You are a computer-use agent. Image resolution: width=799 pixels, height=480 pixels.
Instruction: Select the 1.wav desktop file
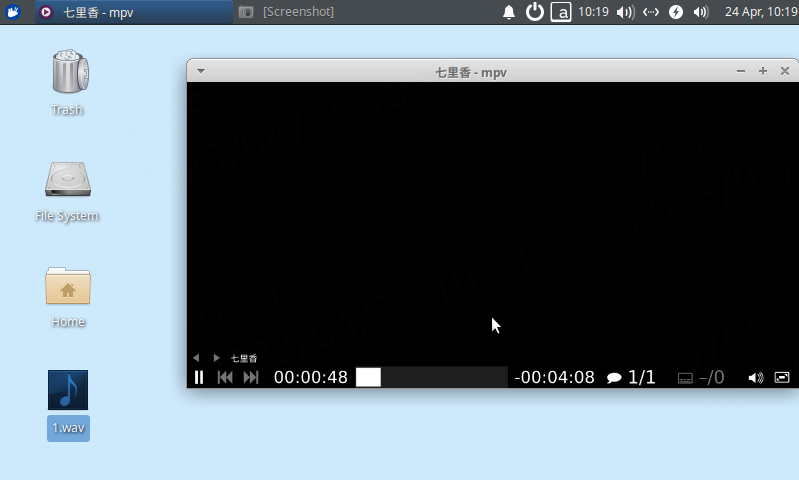tap(68, 404)
